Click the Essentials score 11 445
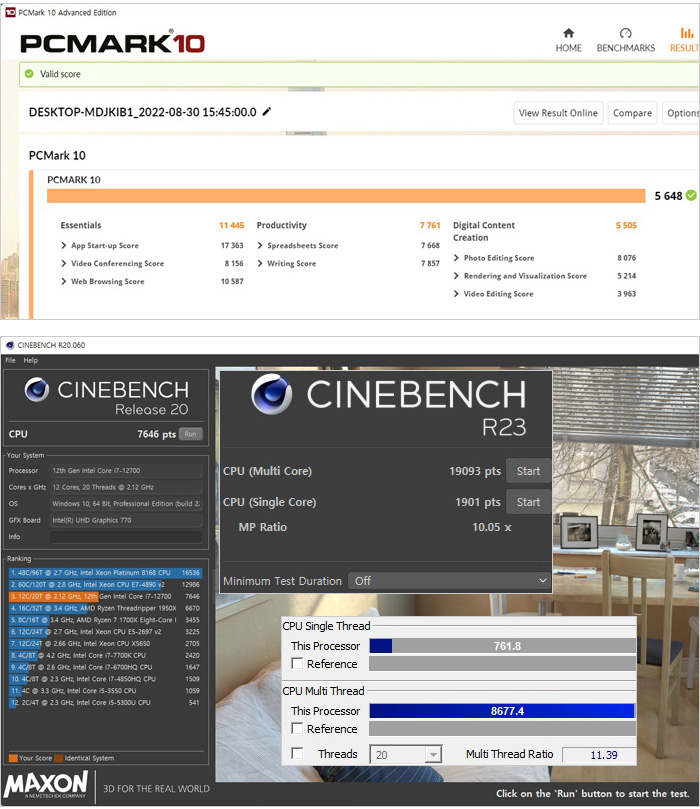The width and height of the screenshot is (700, 809). (x=232, y=225)
